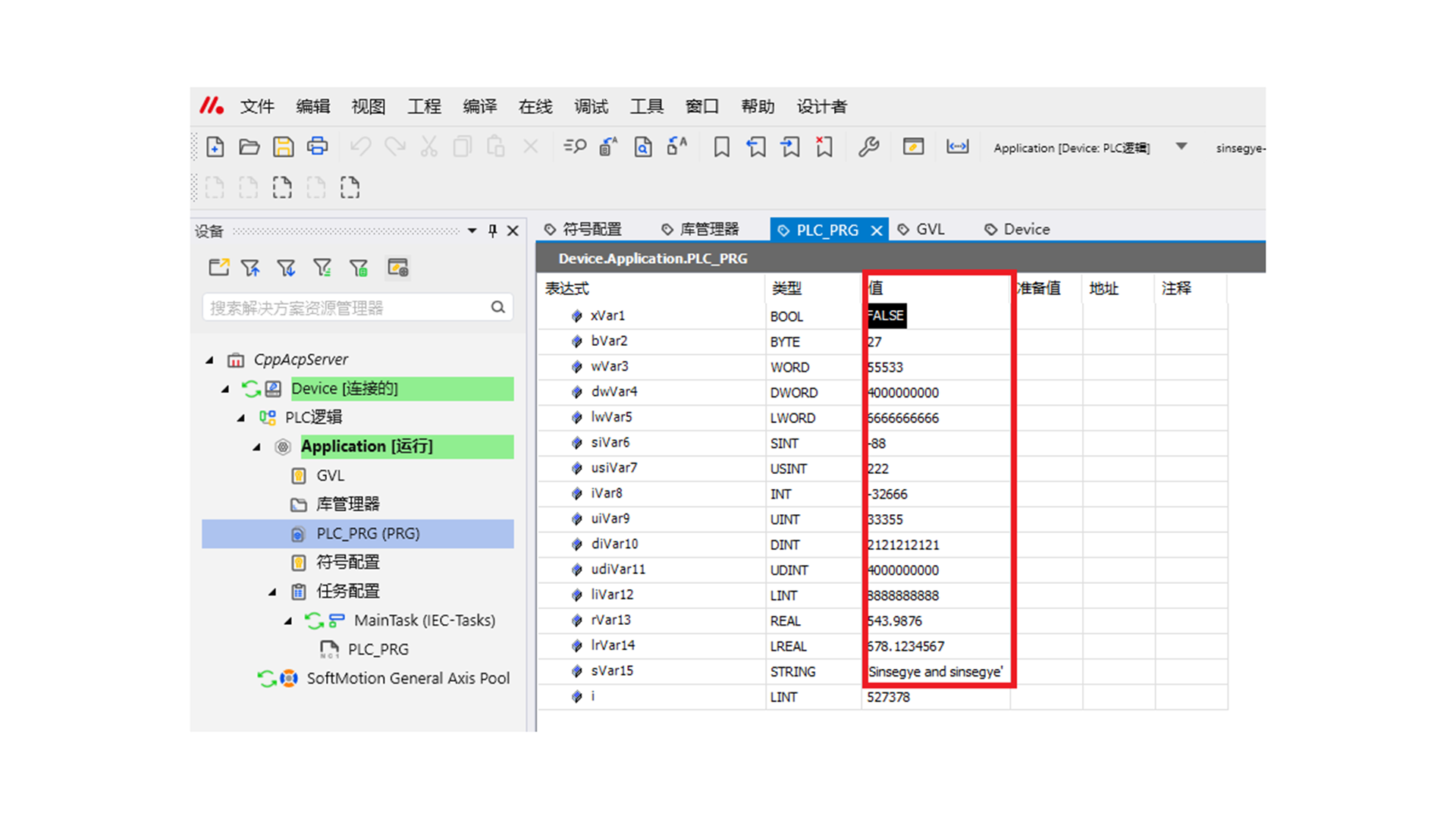Select Device [连接的] in tree
Image resolution: width=1456 pixels, height=819 pixels.
pyautogui.click(x=344, y=389)
